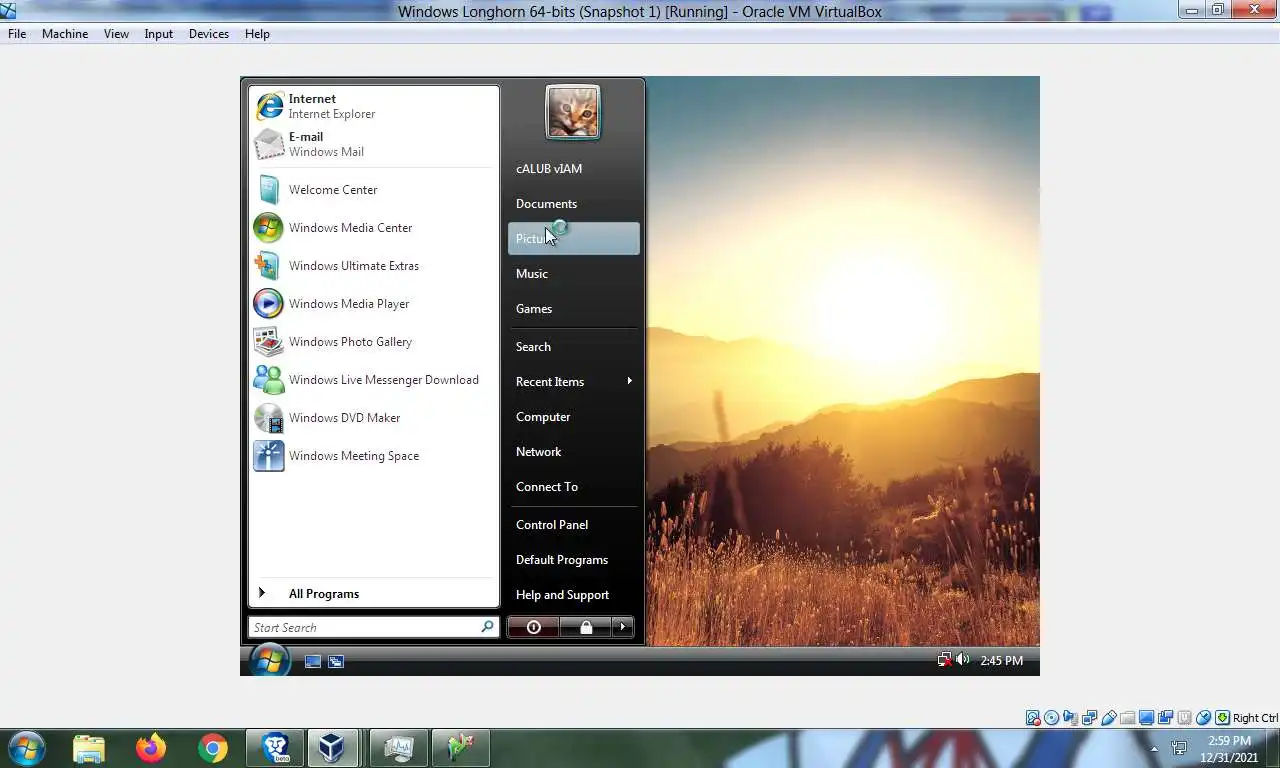This screenshot has height=768, width=1280.
Task: Launch Firefox from host taskbar
Action: click(151, 747)
